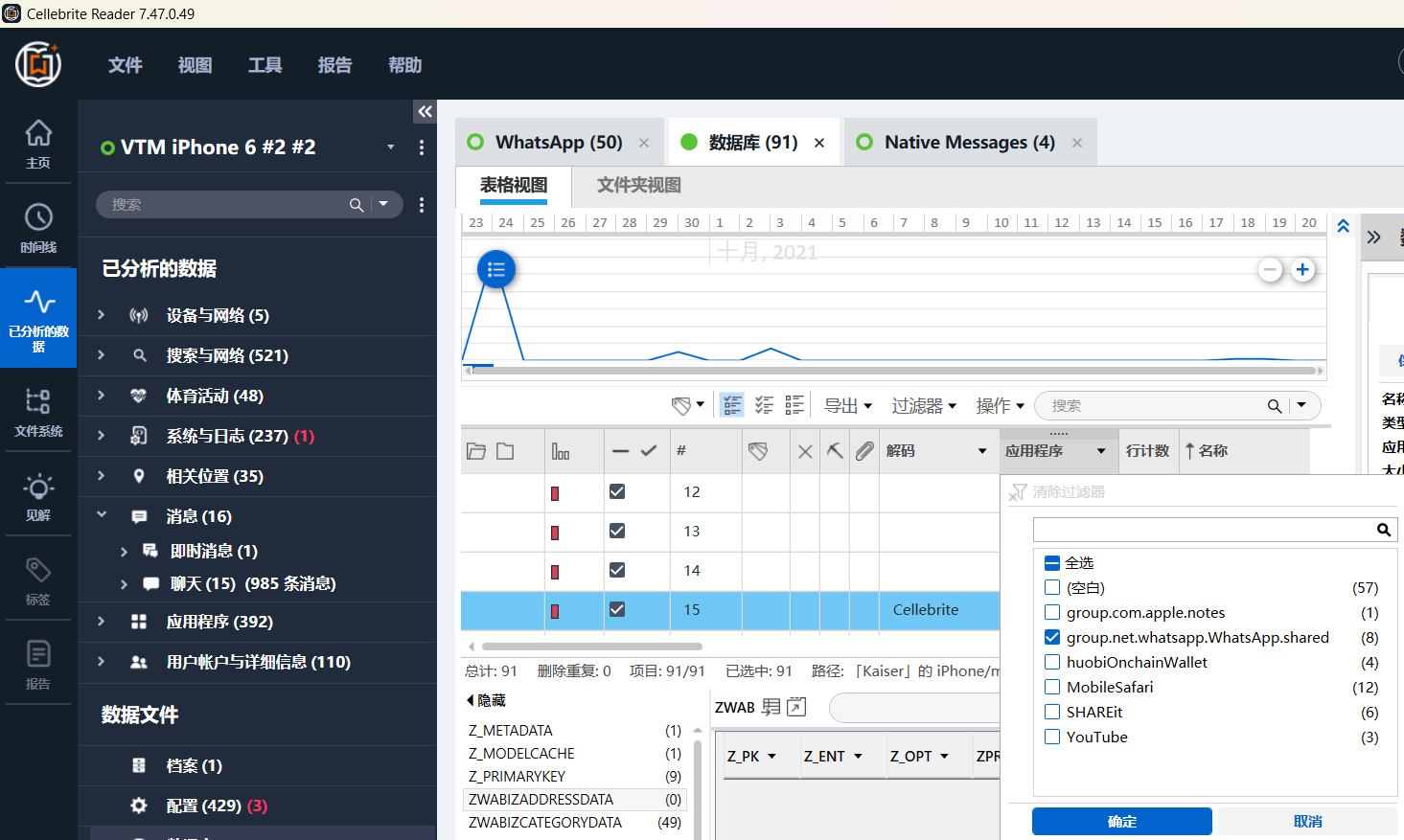Viewport: 1404px width, 840px height.
Task: Click the bar chart column header icon
Action: point(561,451)
